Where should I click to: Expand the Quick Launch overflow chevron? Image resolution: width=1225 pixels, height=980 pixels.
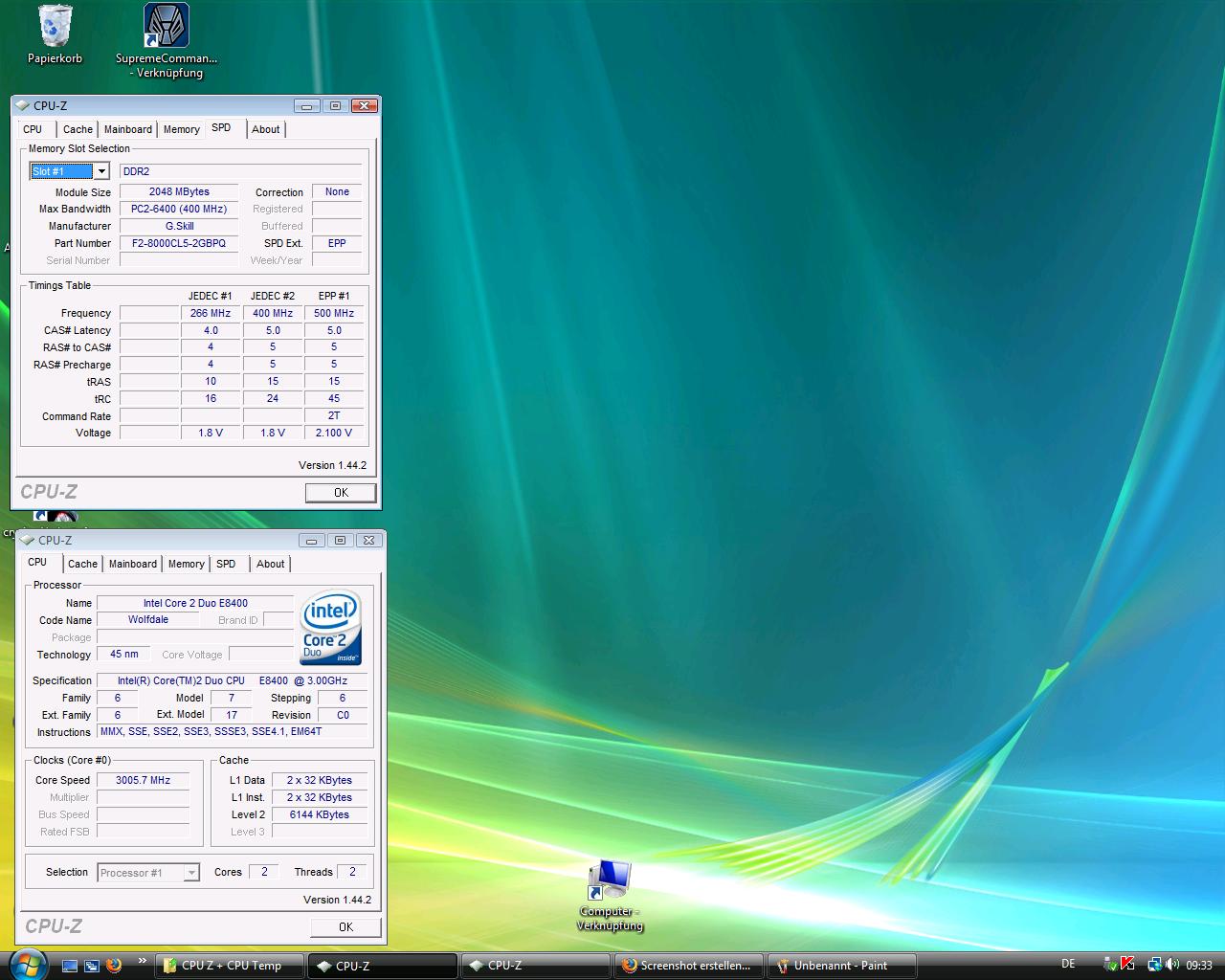point(143,961)
